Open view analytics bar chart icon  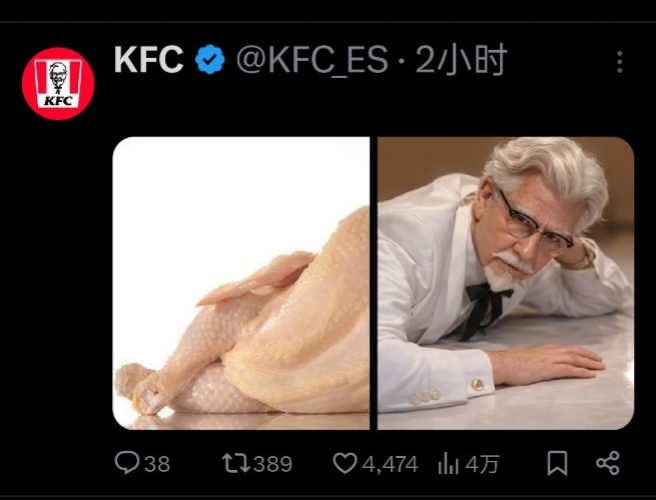click(x=447, y=463)
